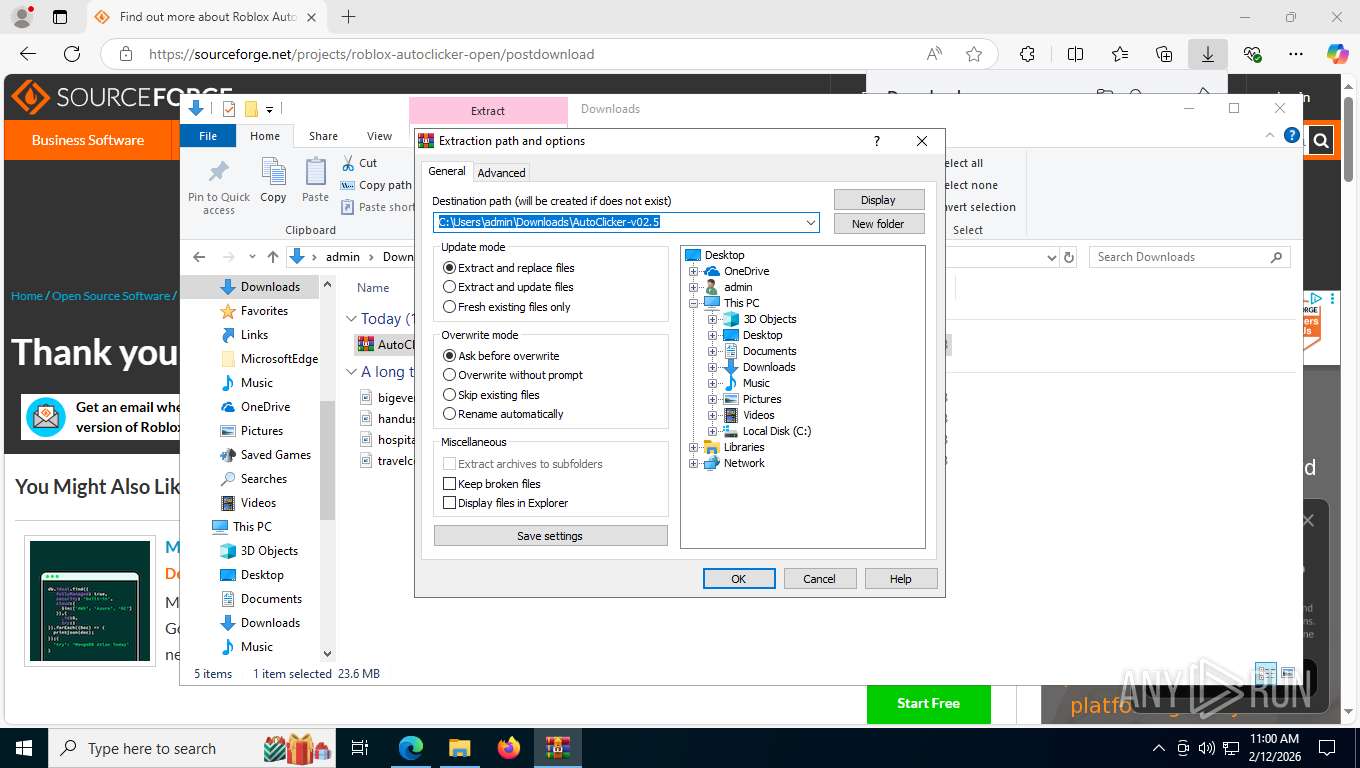Screen dimensions: 1360x768
Task: Click the Edge address bar URL
Action: [371, 54]
